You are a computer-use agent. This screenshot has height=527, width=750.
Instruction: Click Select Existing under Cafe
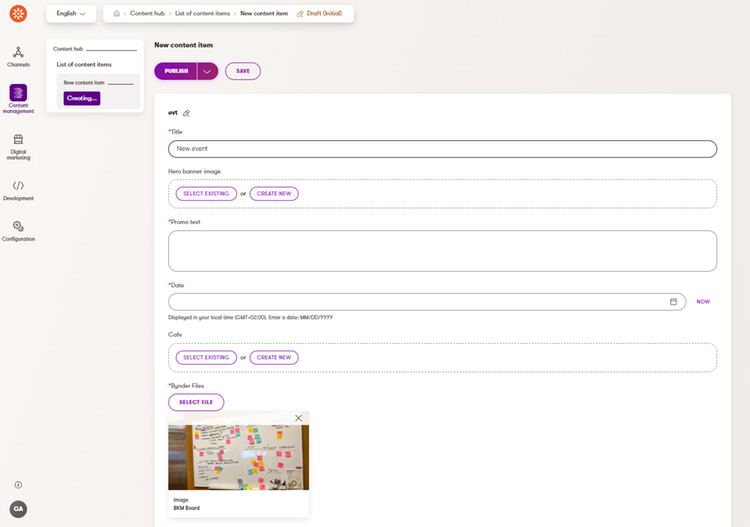[x=206, y=358]
